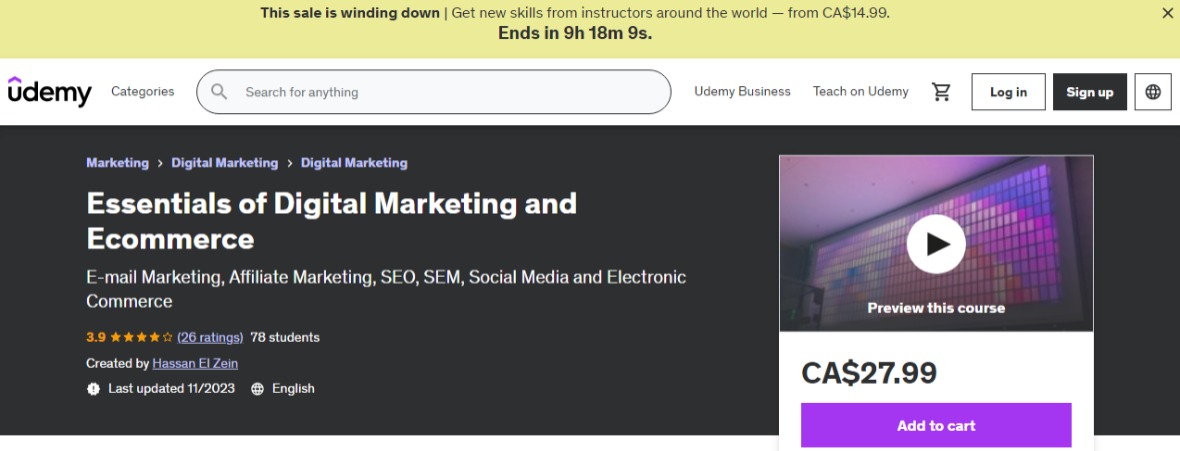Viewport: 1180px width, 451px height.
Task: Open the shopping cart icon
Action: tap(941, 92)
